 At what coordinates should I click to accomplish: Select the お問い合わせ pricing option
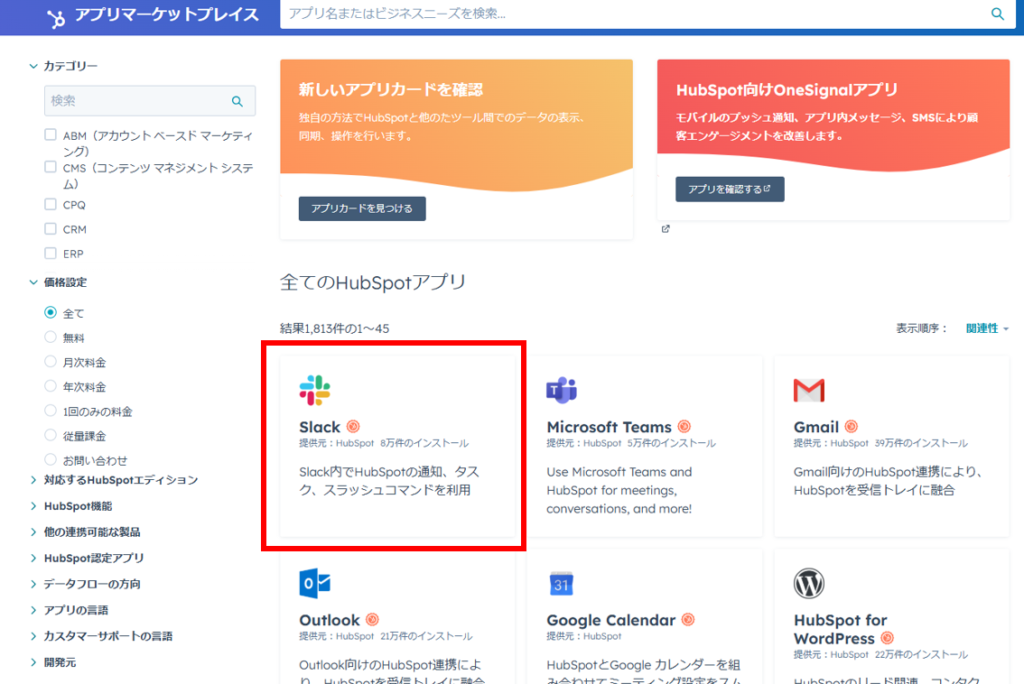pyautogui.click(x=50, y=459)
